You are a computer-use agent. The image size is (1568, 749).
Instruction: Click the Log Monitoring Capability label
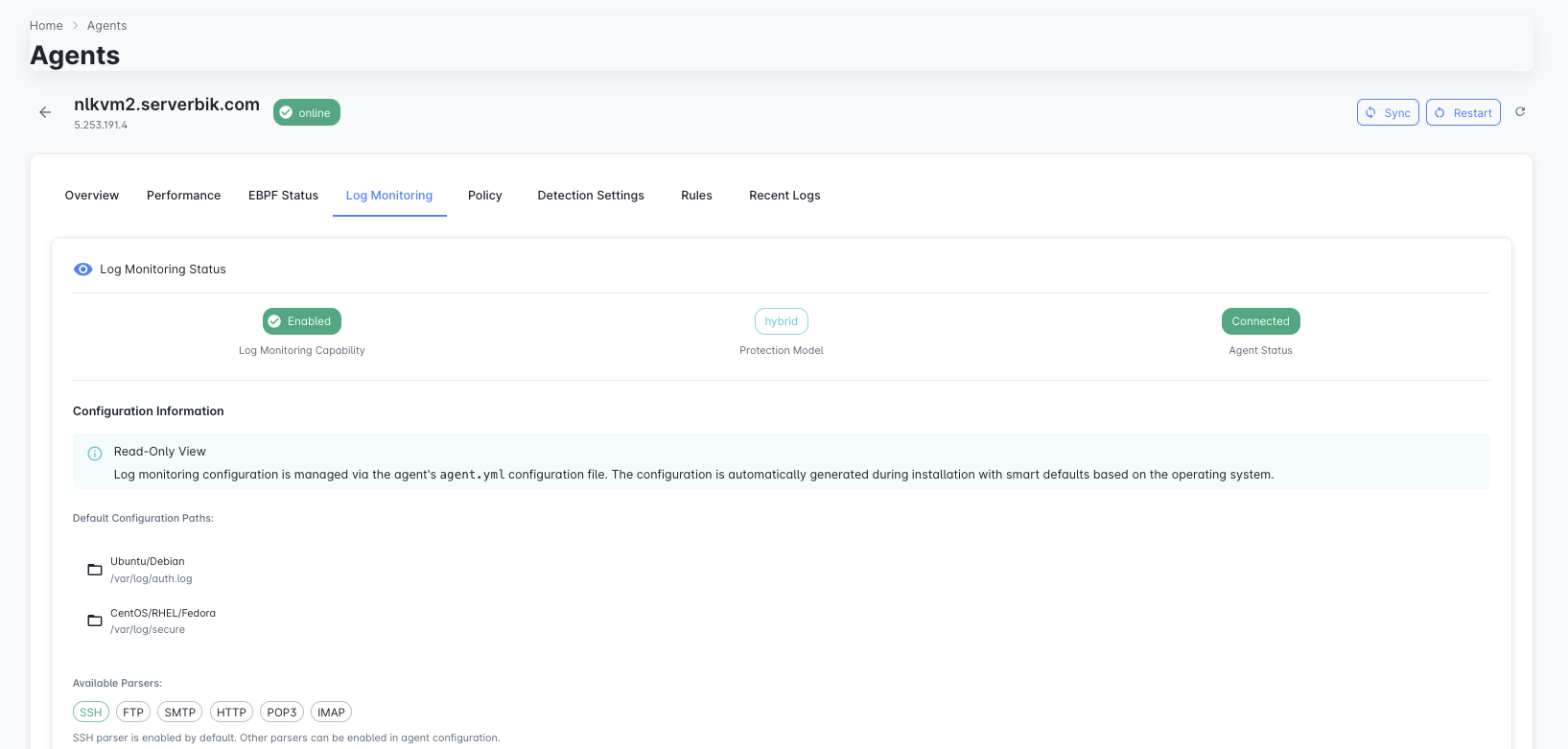click(x=302, y=351)
